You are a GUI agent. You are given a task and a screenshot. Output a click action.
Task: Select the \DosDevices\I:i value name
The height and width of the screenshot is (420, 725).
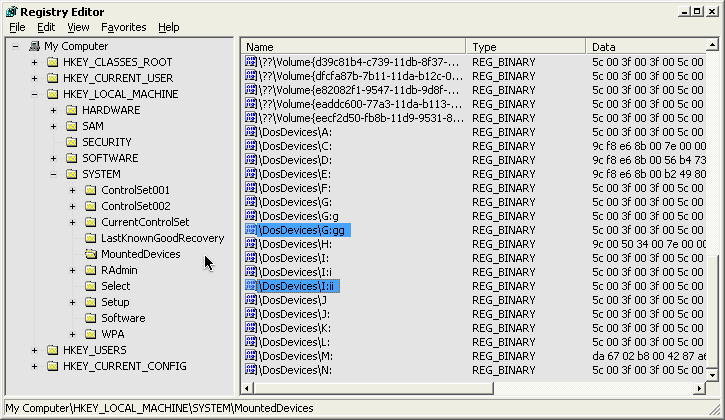(295, 272)
